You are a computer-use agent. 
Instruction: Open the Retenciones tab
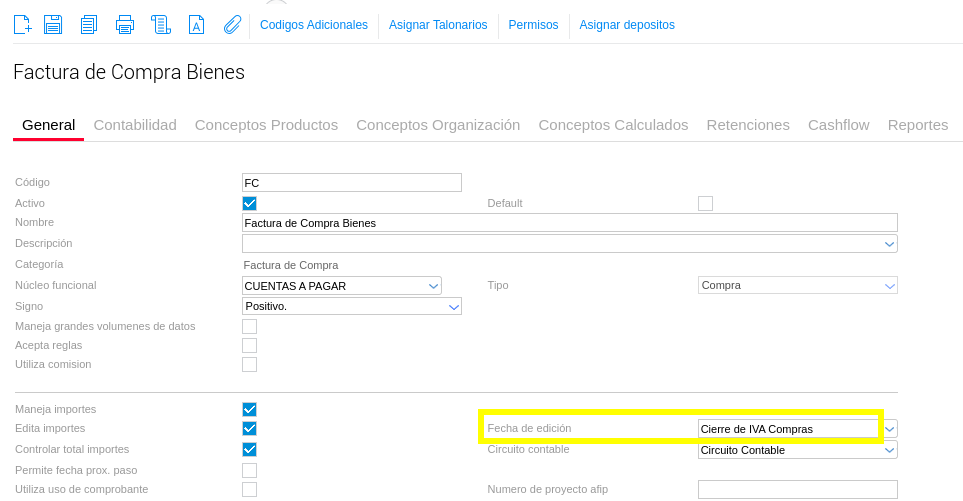748,125
